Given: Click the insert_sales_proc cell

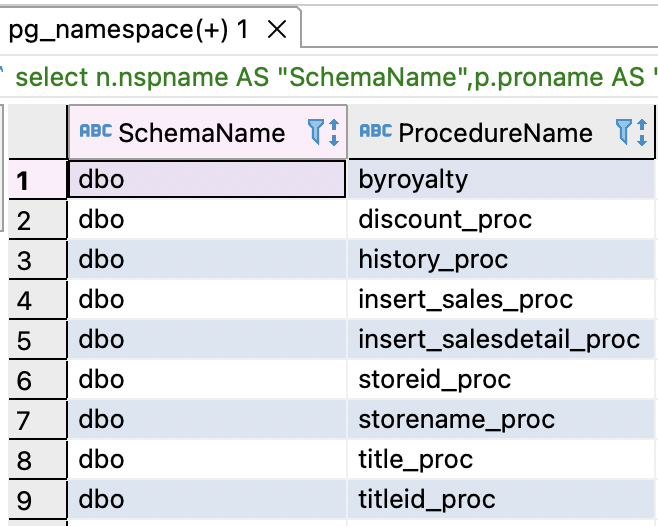Looking at the screenshot, I should pyautogui.click(x=501, y=299).
